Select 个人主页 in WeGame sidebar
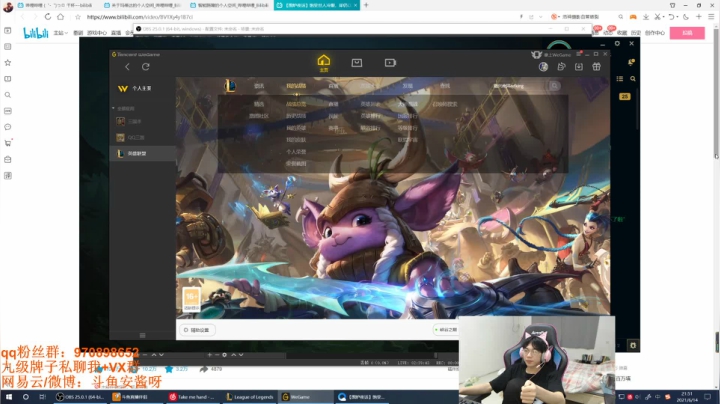720x404 pixels. 141,88
